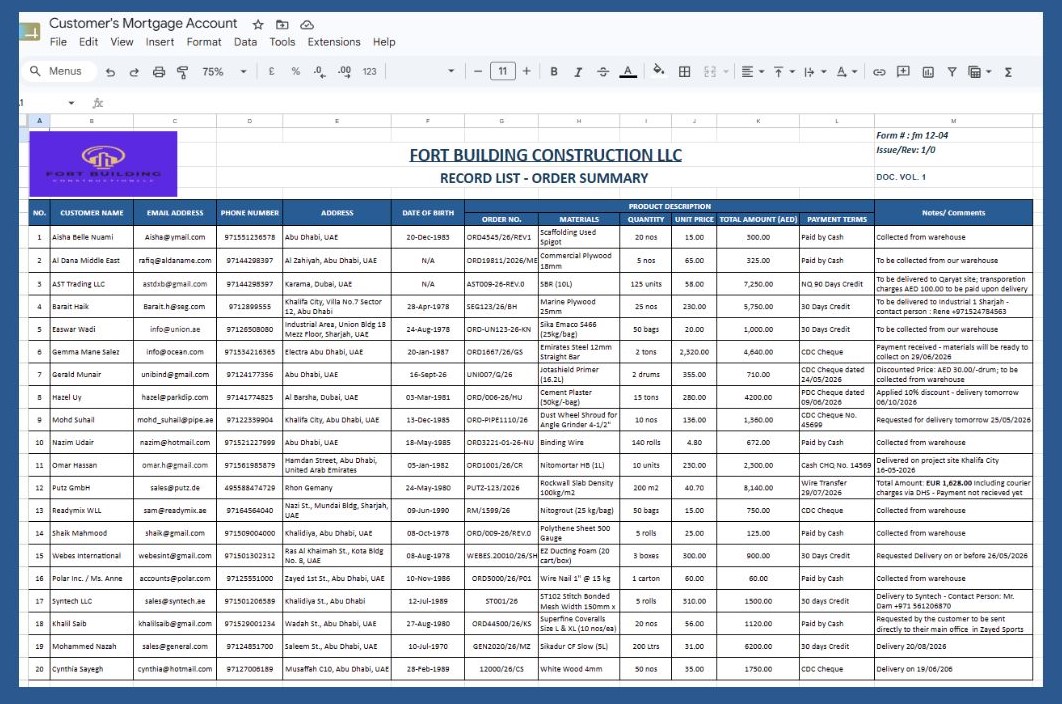The height and width of the screenshot is (704, 1062).
Task: Open the Help menu
Action: pos(384,42)
